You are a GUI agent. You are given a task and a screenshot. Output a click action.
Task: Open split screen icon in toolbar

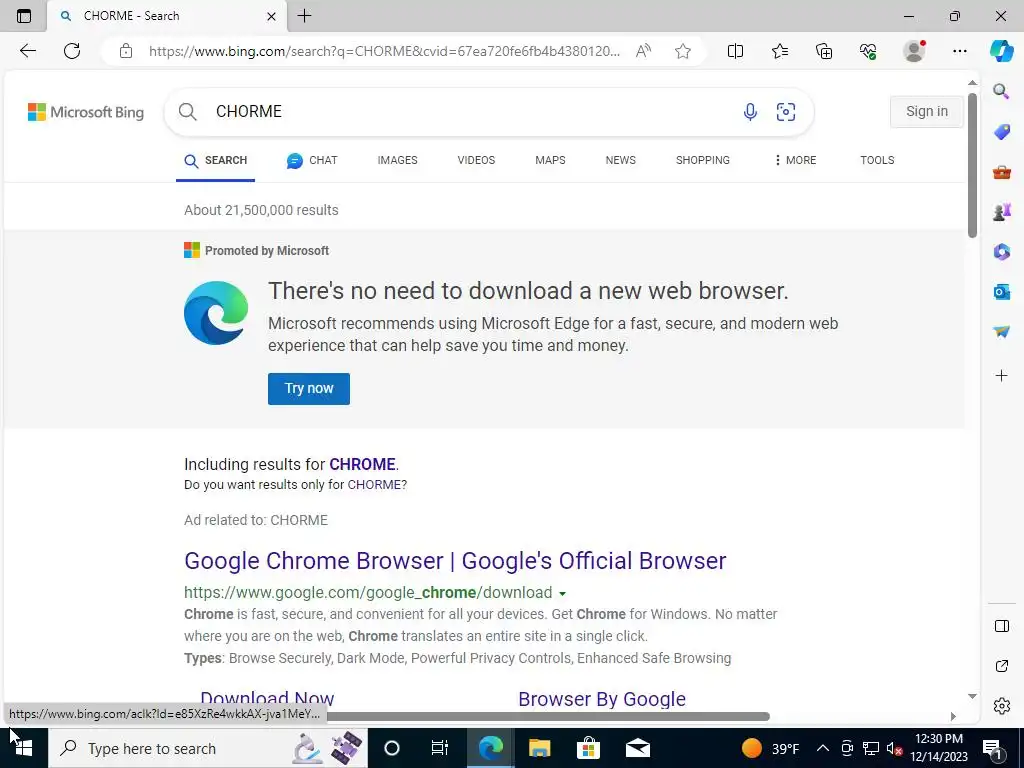[735, 51]
